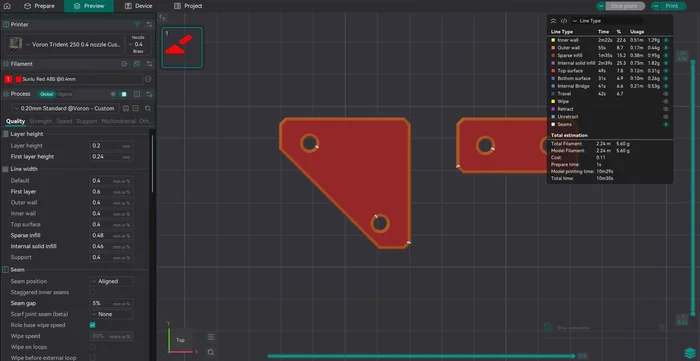Open Print button dropdown arrow
This screenshot has height=361, width=700.
coord(656,6)
